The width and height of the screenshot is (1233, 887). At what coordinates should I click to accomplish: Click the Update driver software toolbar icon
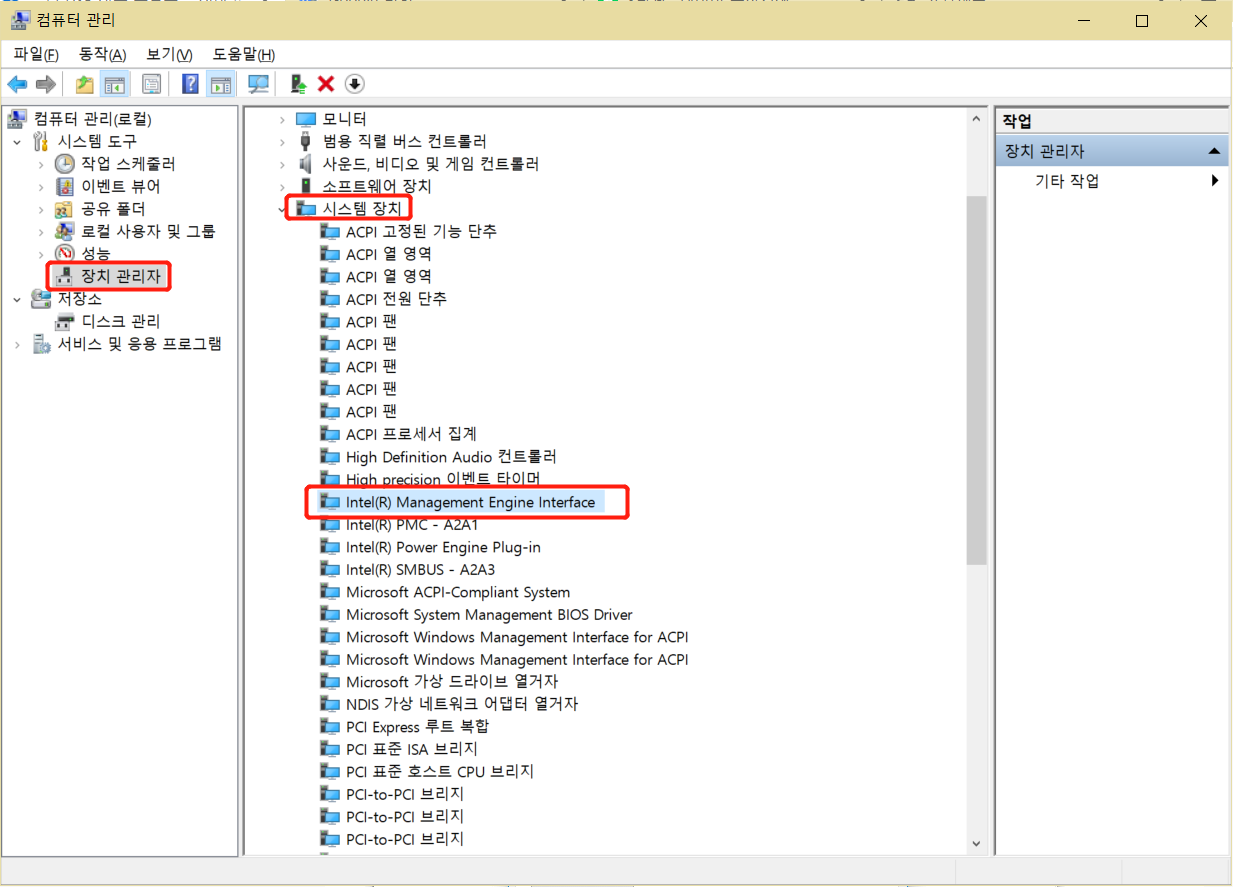click(x=297, y=84)
